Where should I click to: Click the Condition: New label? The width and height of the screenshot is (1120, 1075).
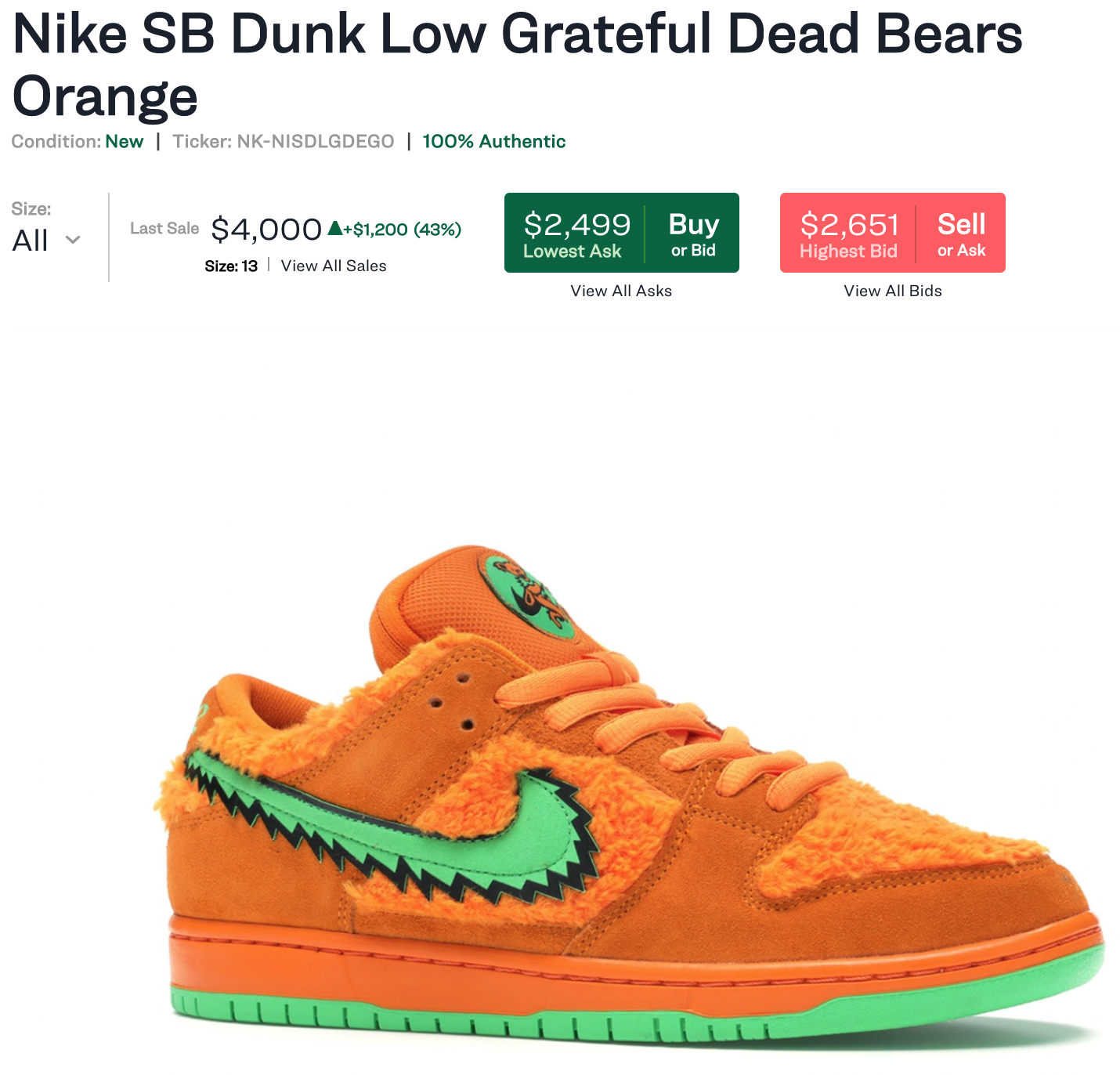[x=78, y=141]
